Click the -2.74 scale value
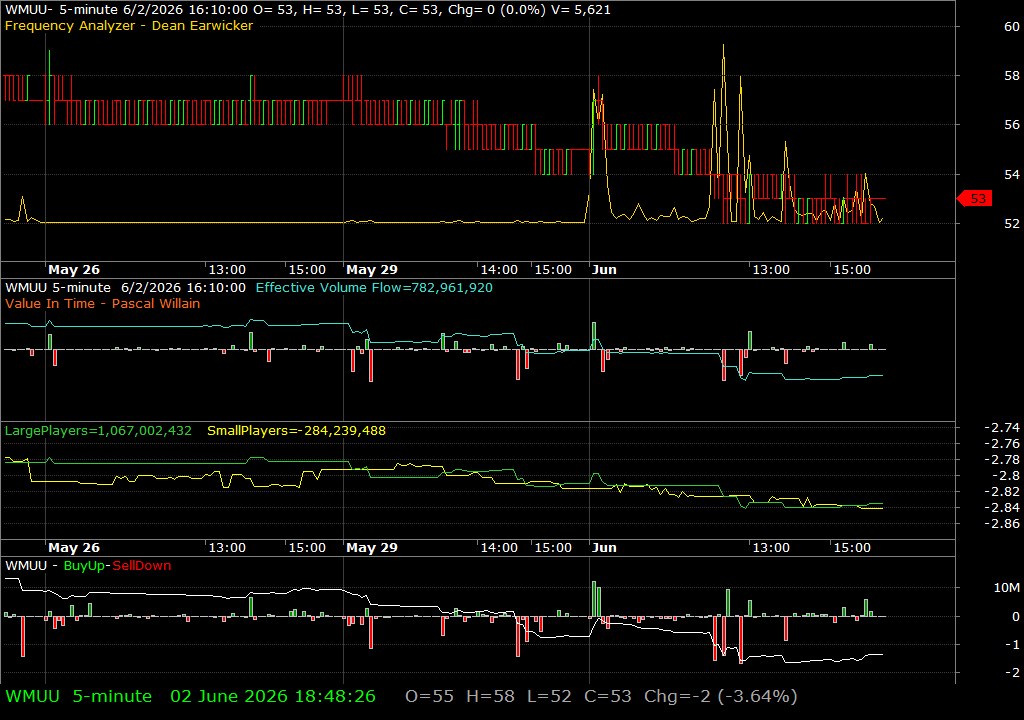Screen dimensions: 1024x720 coord(1002,427)
